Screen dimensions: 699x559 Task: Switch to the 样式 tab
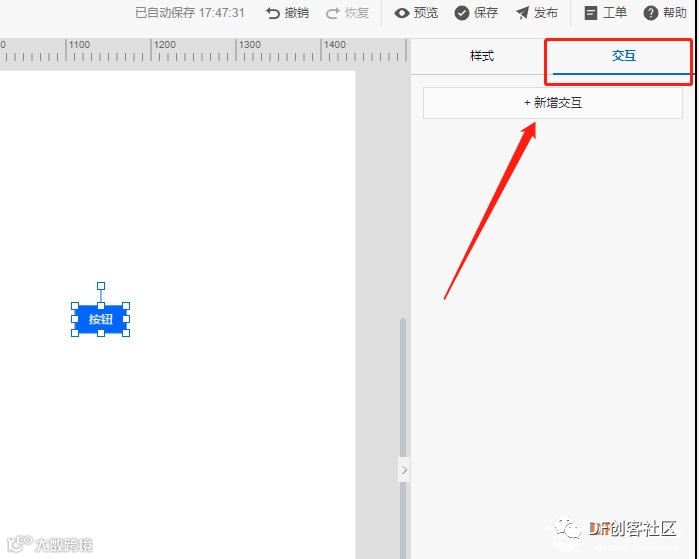482,56
